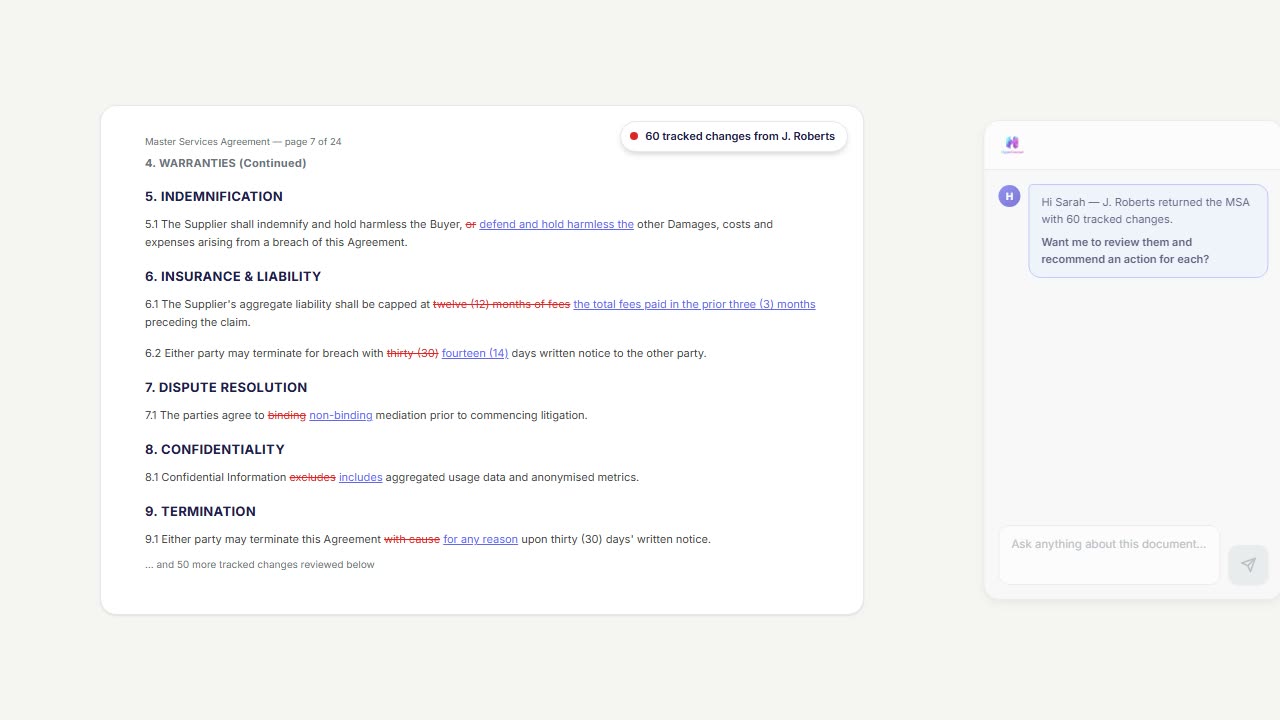Select the 'for any reason' insertion
The image size is (1280, 720).
pos(480,539)
